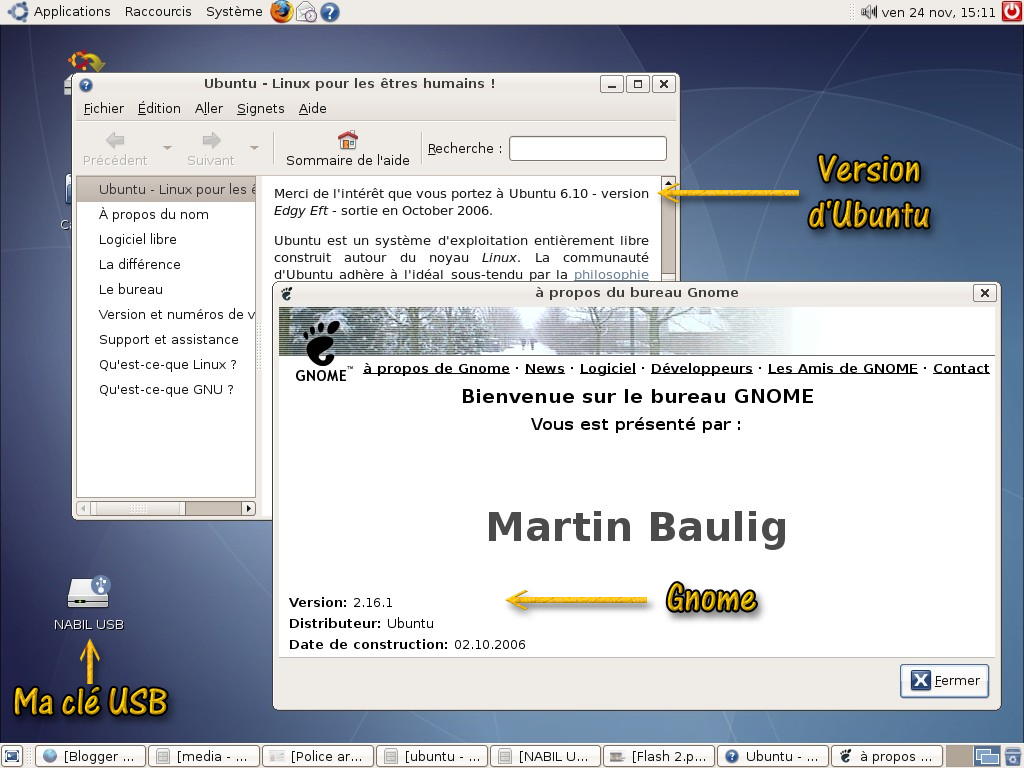The height and width of the screenshot is (768, 1024).
Task: Select 'Qu'est-ce-que GNU ?' sidebar entry
Action: (x=166, y=390)
